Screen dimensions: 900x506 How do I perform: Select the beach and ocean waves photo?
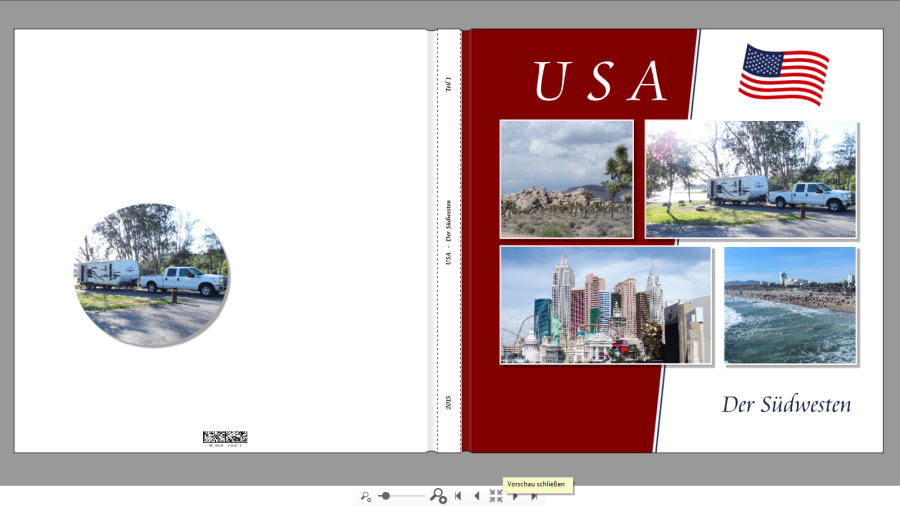click(x=790, y=305)
